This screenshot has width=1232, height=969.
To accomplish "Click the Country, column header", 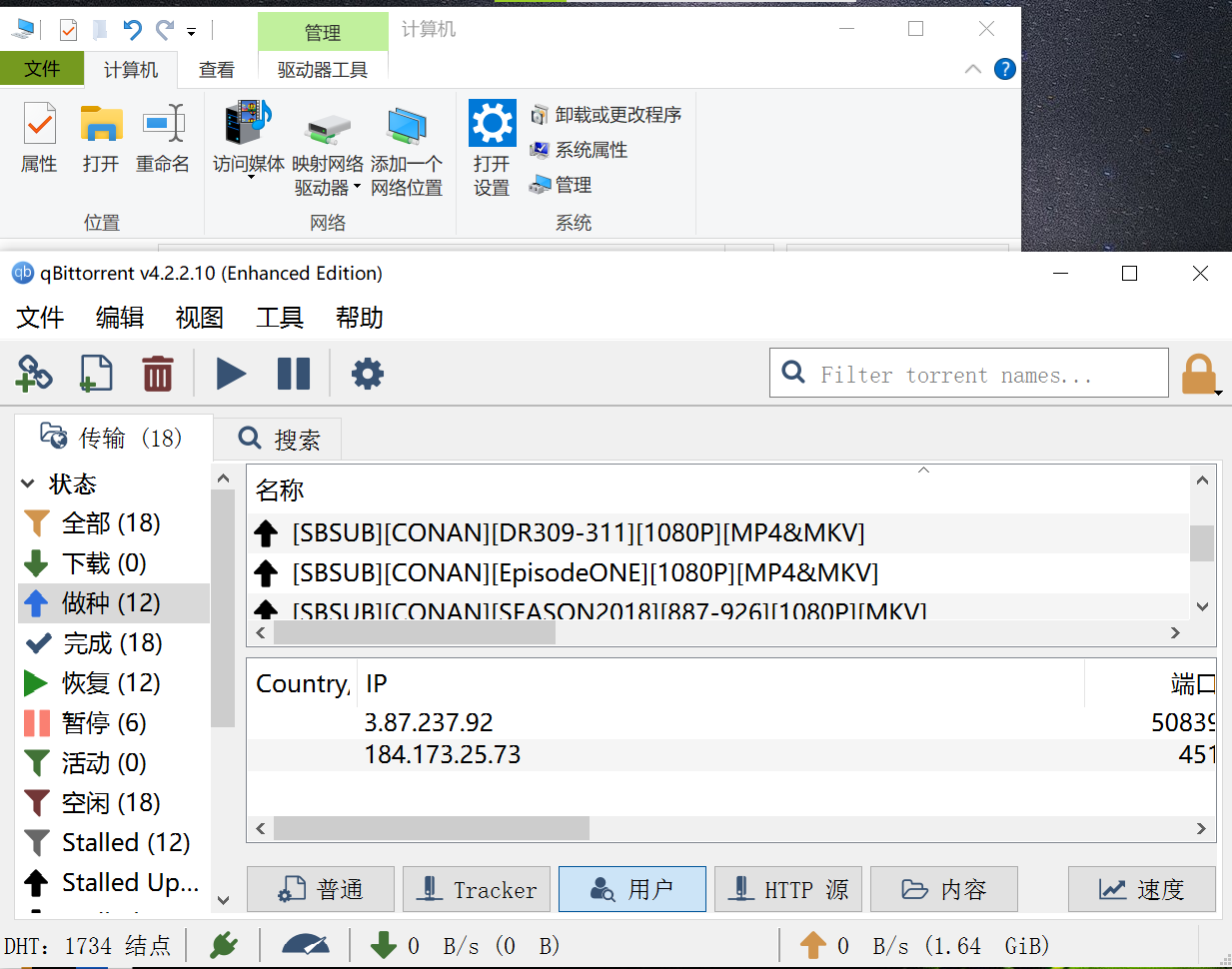I will click(303, 684).
